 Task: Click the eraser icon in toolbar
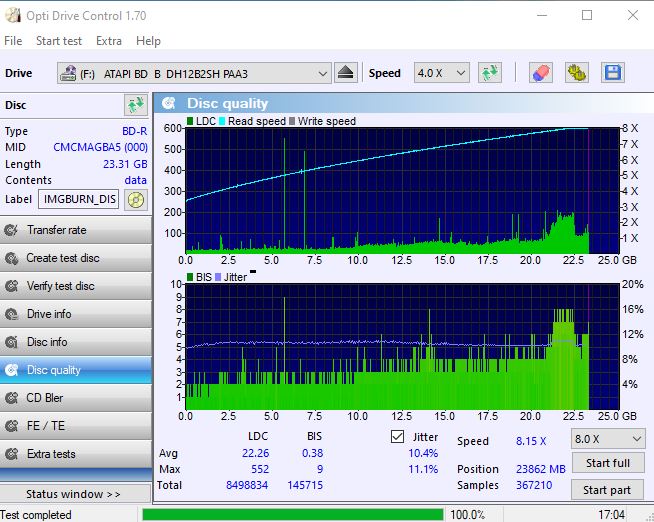point(540,73)
